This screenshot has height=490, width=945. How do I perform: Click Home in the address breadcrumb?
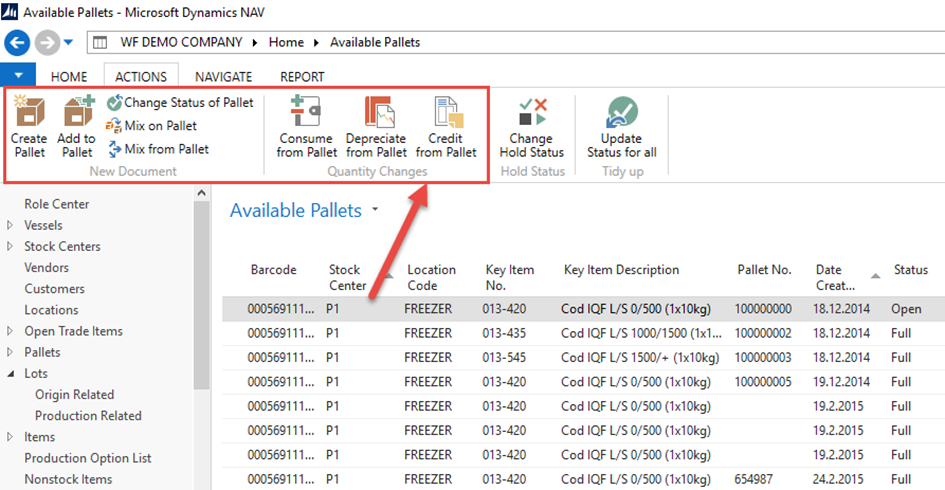(286, 43)
